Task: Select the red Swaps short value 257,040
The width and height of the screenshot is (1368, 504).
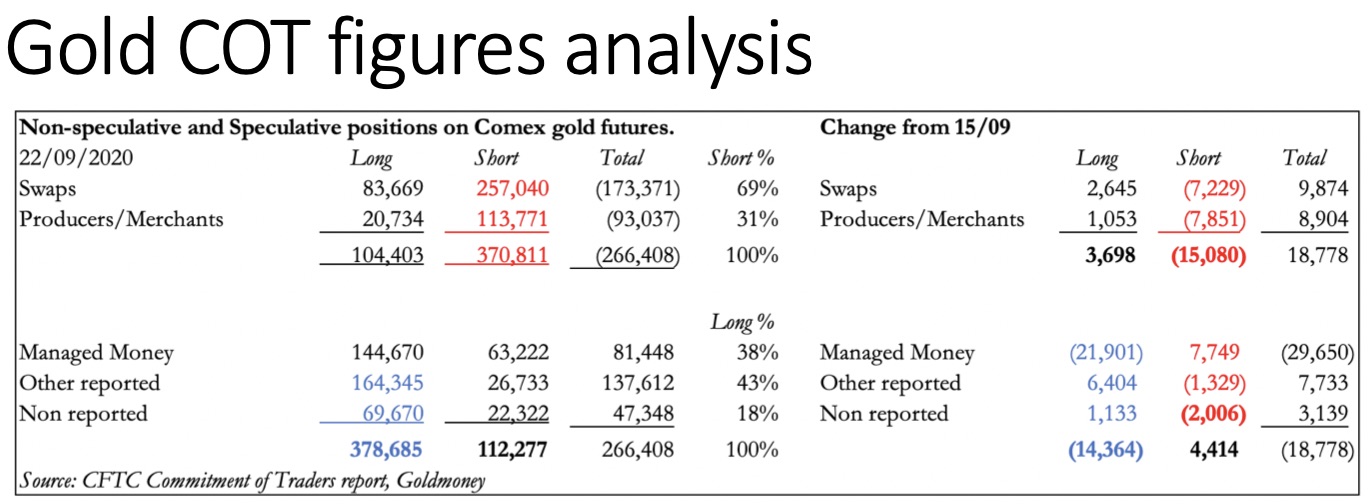Action: [x=512, y=188]
